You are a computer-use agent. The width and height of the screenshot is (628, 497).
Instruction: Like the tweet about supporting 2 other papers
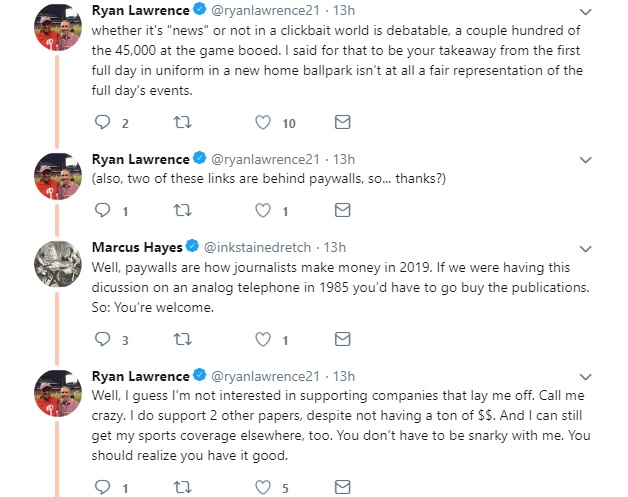coord(263,487)
